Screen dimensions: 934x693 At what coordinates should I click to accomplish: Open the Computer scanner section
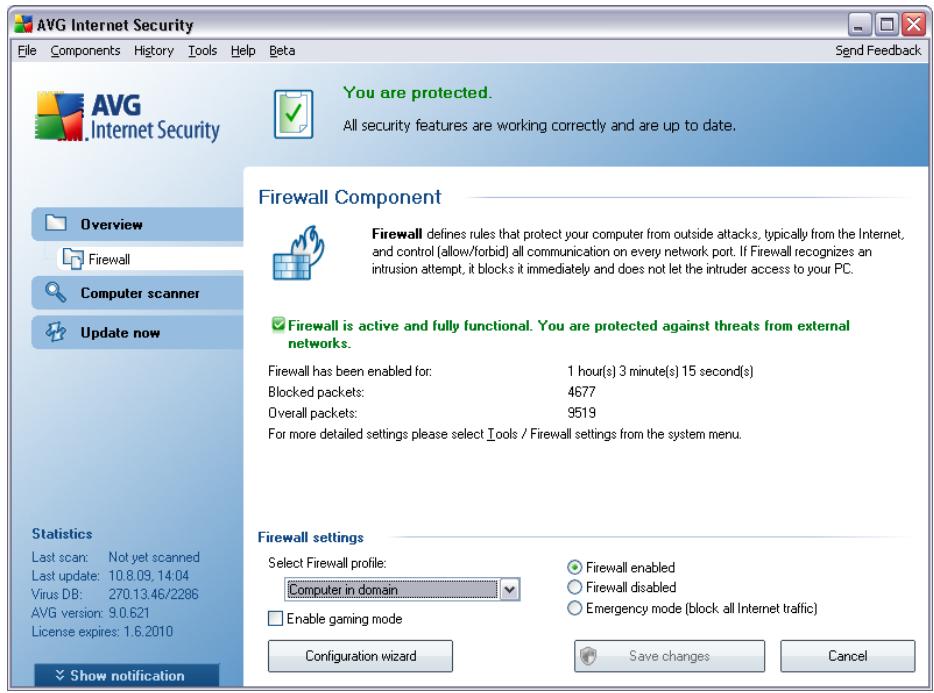(137, 293)
